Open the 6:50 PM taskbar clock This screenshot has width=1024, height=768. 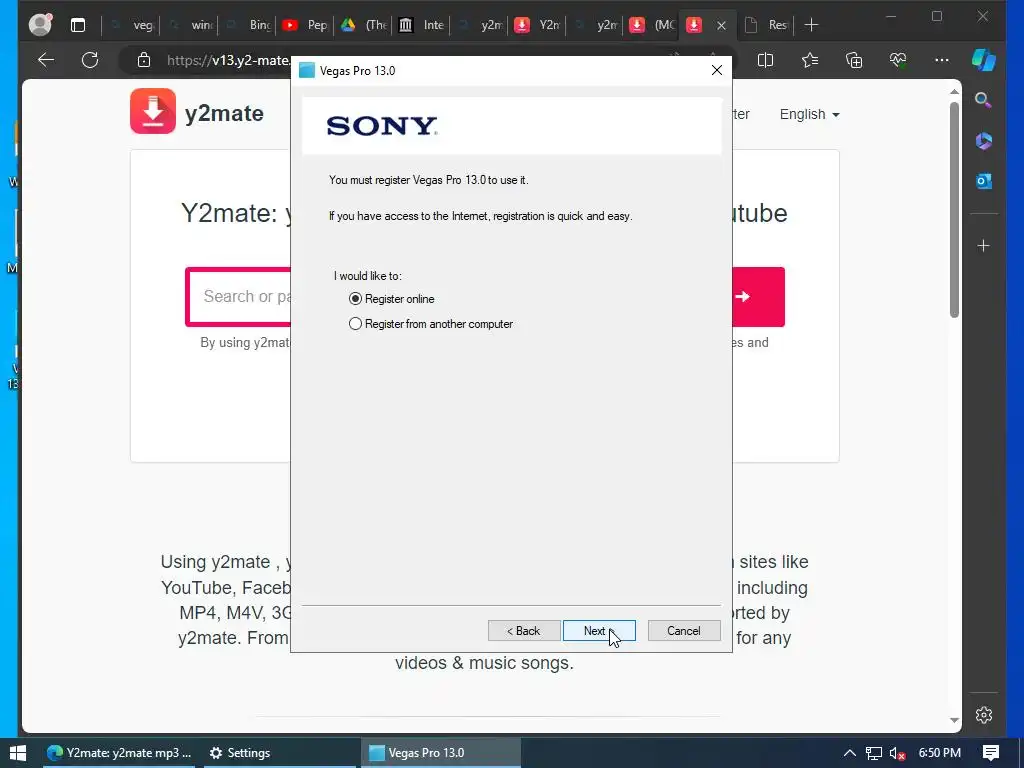pyautogui.click(x=939, y=753)
